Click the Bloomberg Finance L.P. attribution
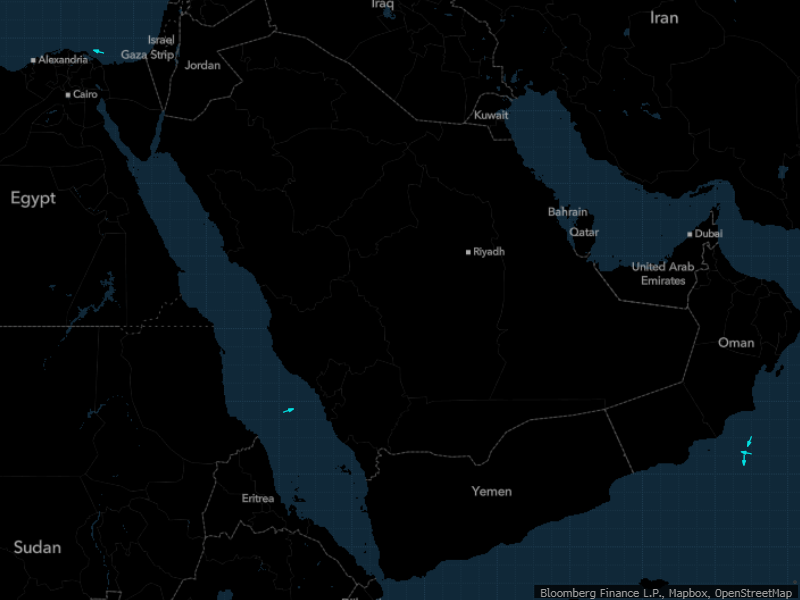Image resolution: width=800 pixels, height=600 pixels. point(601,593)
